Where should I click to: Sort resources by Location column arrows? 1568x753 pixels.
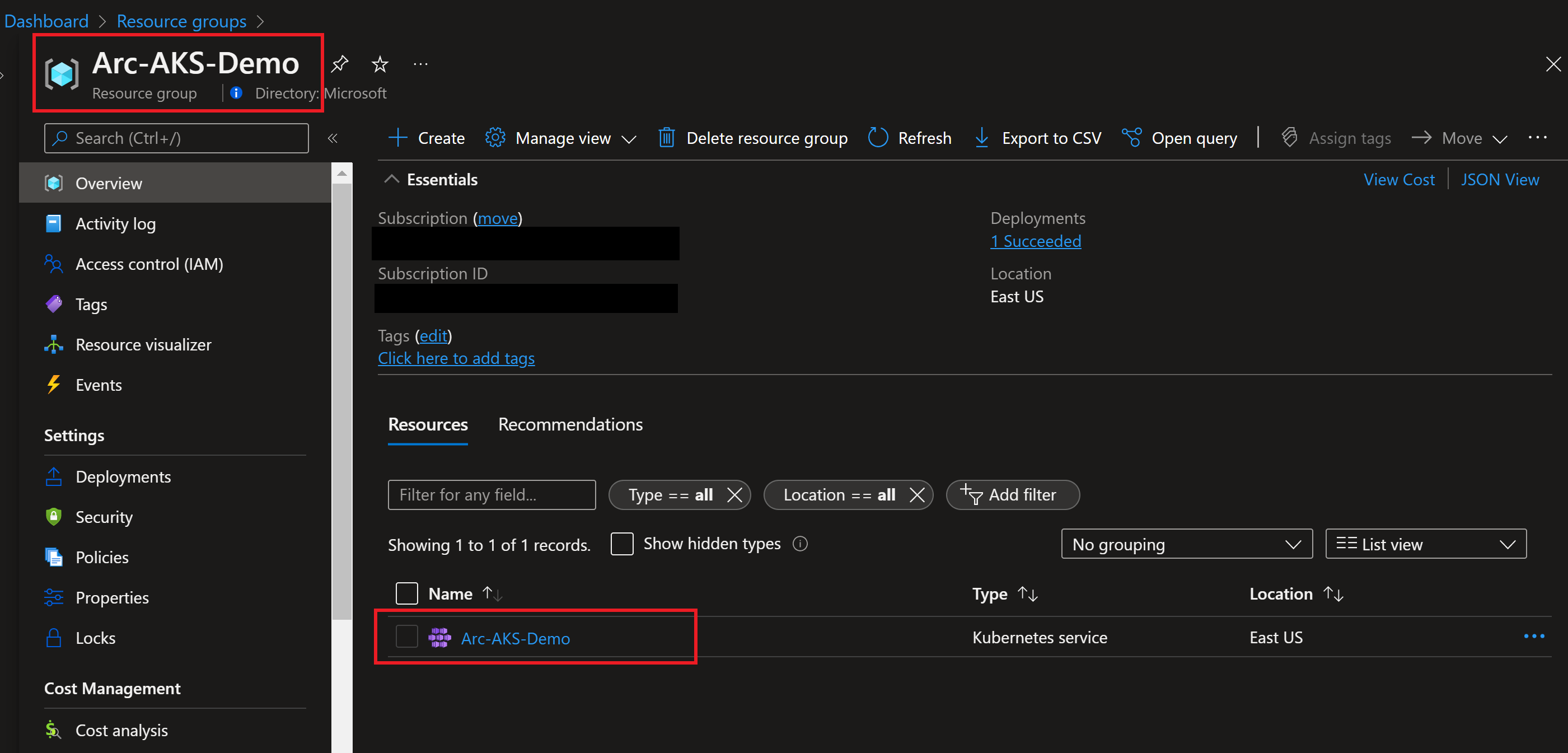[1333, 593]
